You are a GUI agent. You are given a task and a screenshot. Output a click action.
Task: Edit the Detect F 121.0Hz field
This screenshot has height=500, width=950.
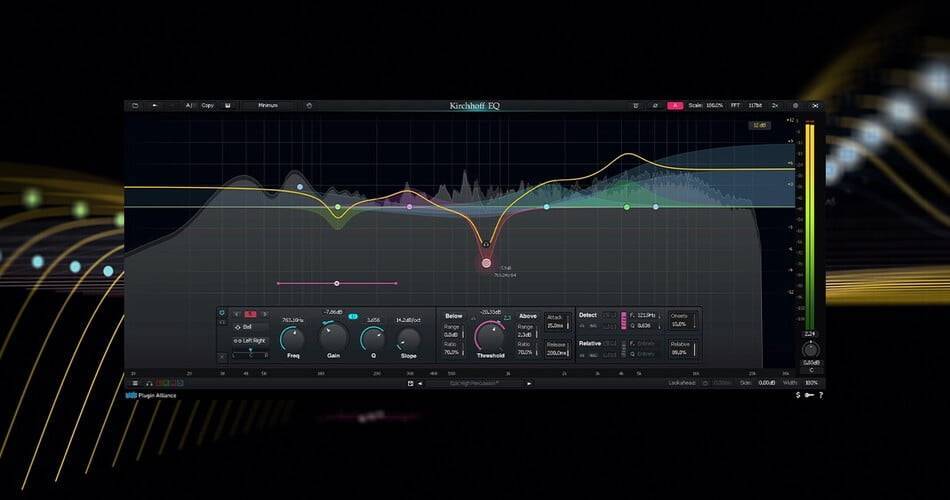pos(646,316)
